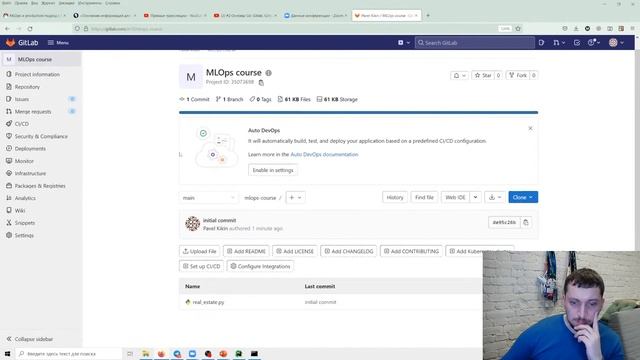
Task: Open the 0 Tags link
Action: coord(260,99)
